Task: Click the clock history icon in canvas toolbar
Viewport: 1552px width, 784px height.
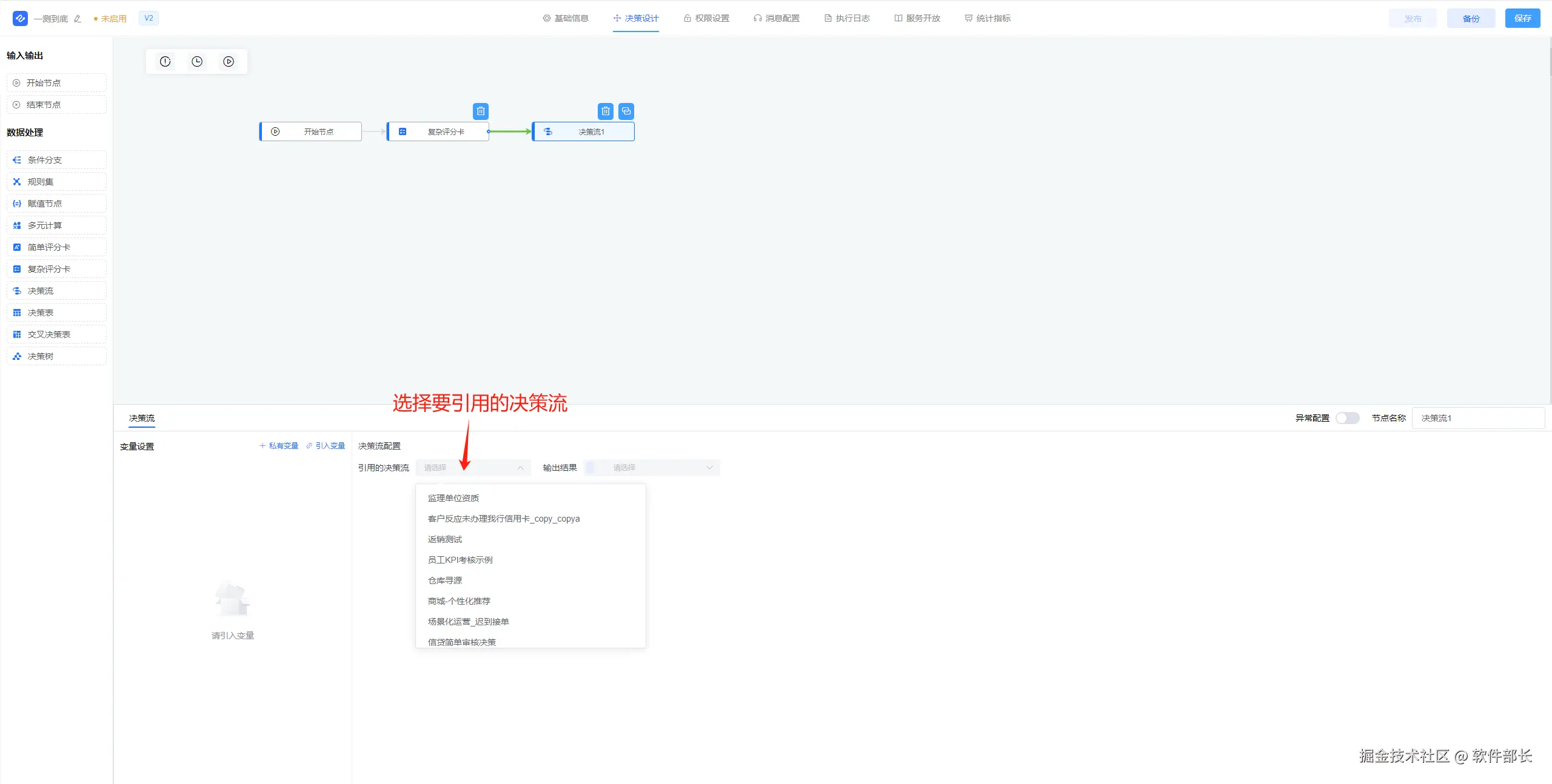Action: (197, 61)
